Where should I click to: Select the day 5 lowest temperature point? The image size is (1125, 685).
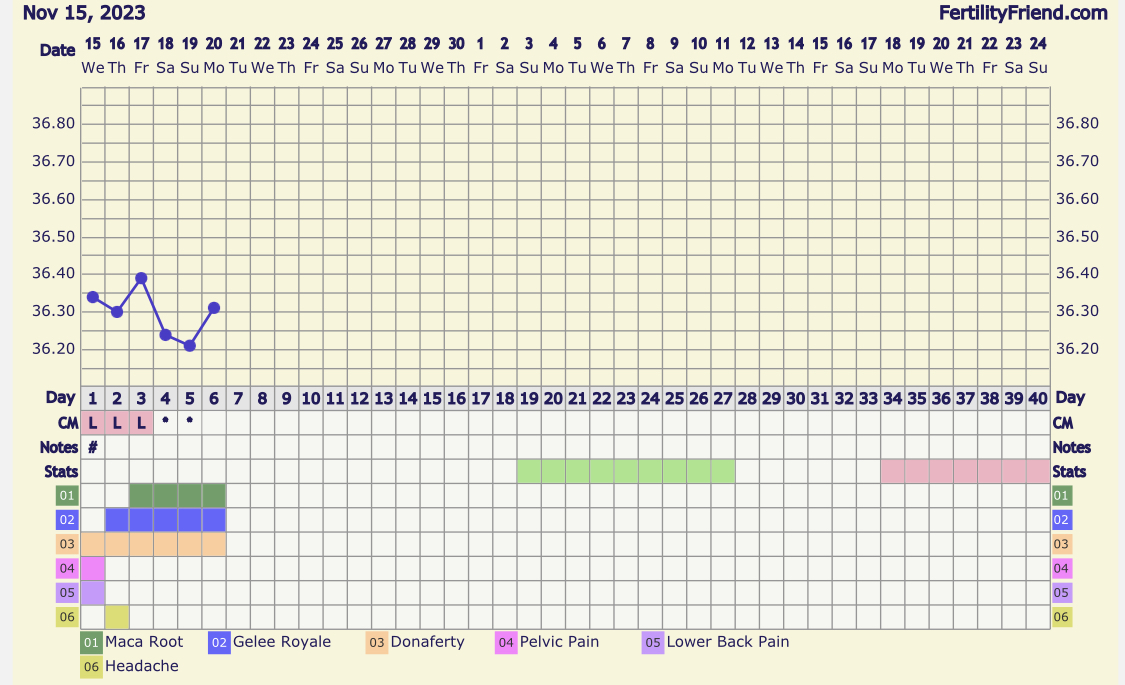click(189, 346)
